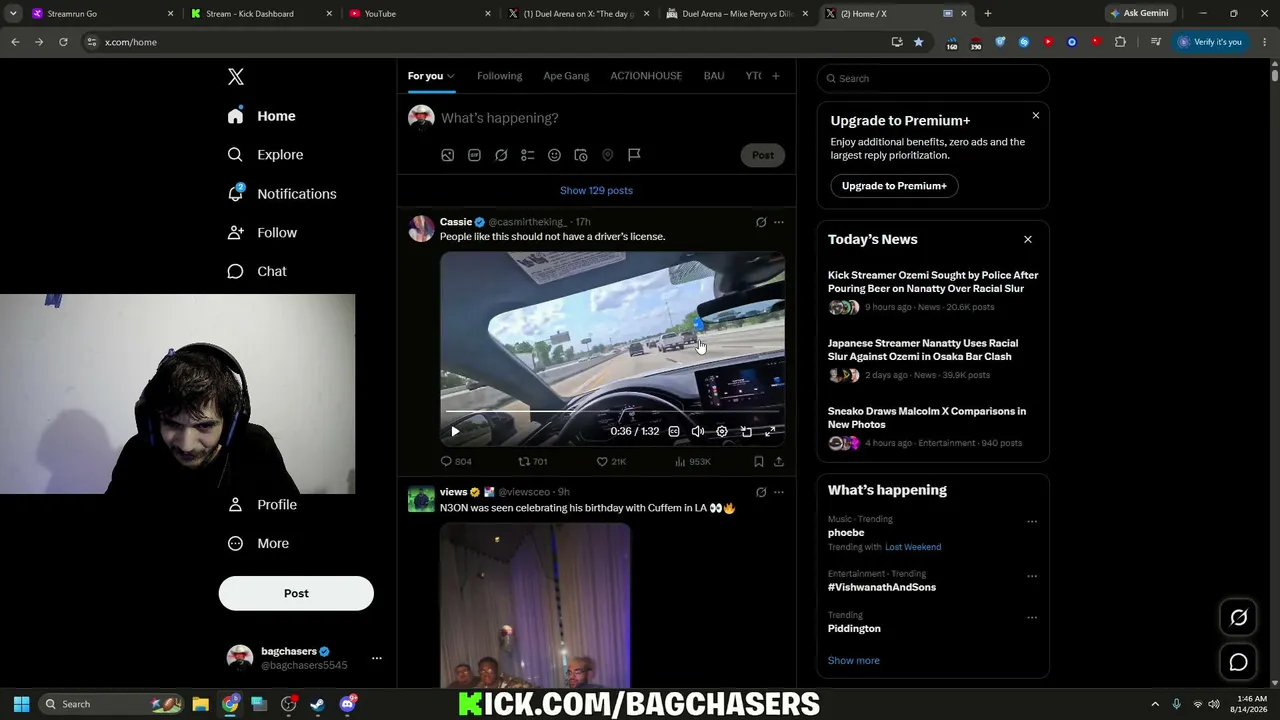
Task: Reply to Cassie's post
Action: point(456,461)
